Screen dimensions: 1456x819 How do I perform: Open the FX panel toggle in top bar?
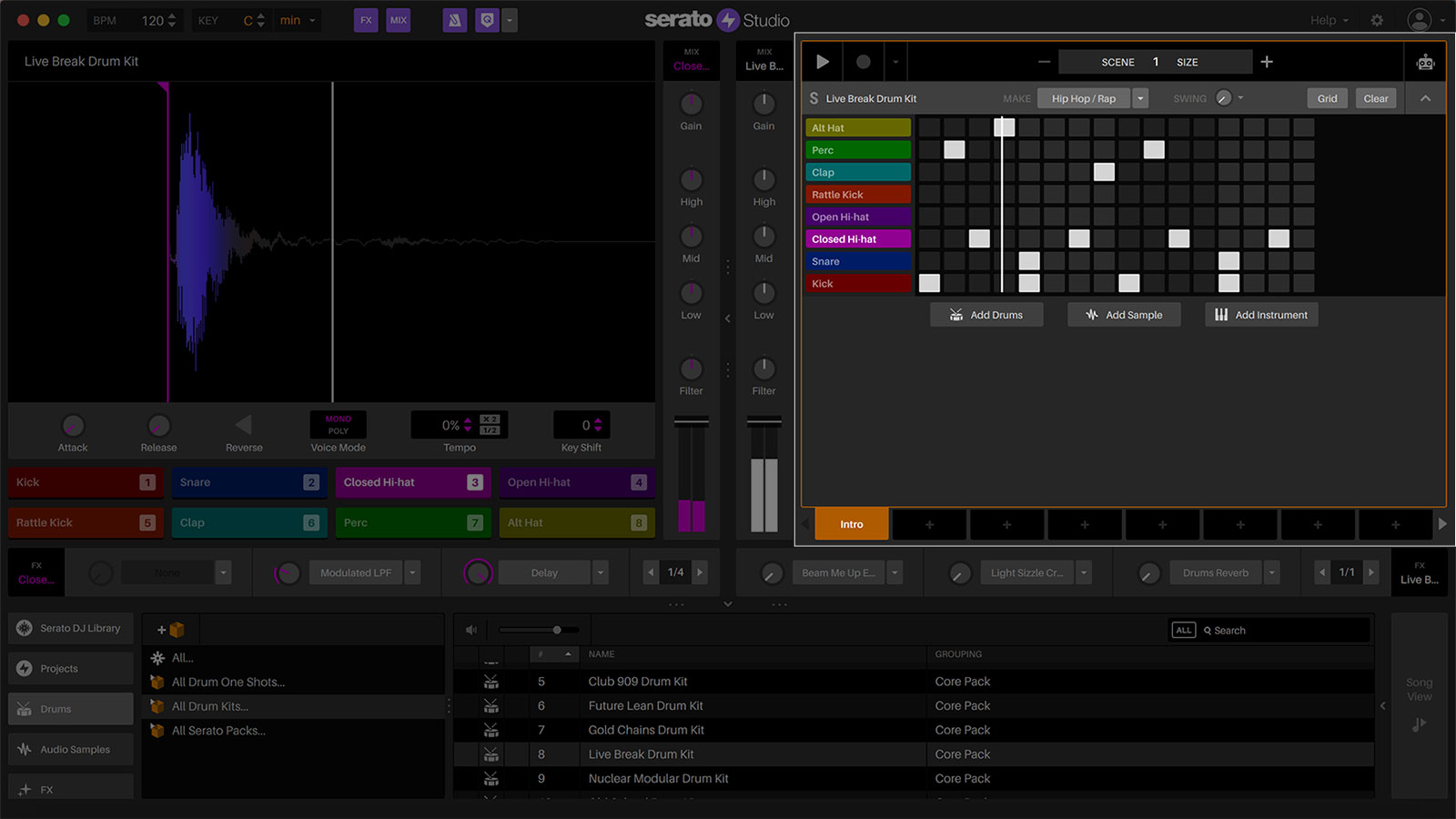click(x=366, y=20)
